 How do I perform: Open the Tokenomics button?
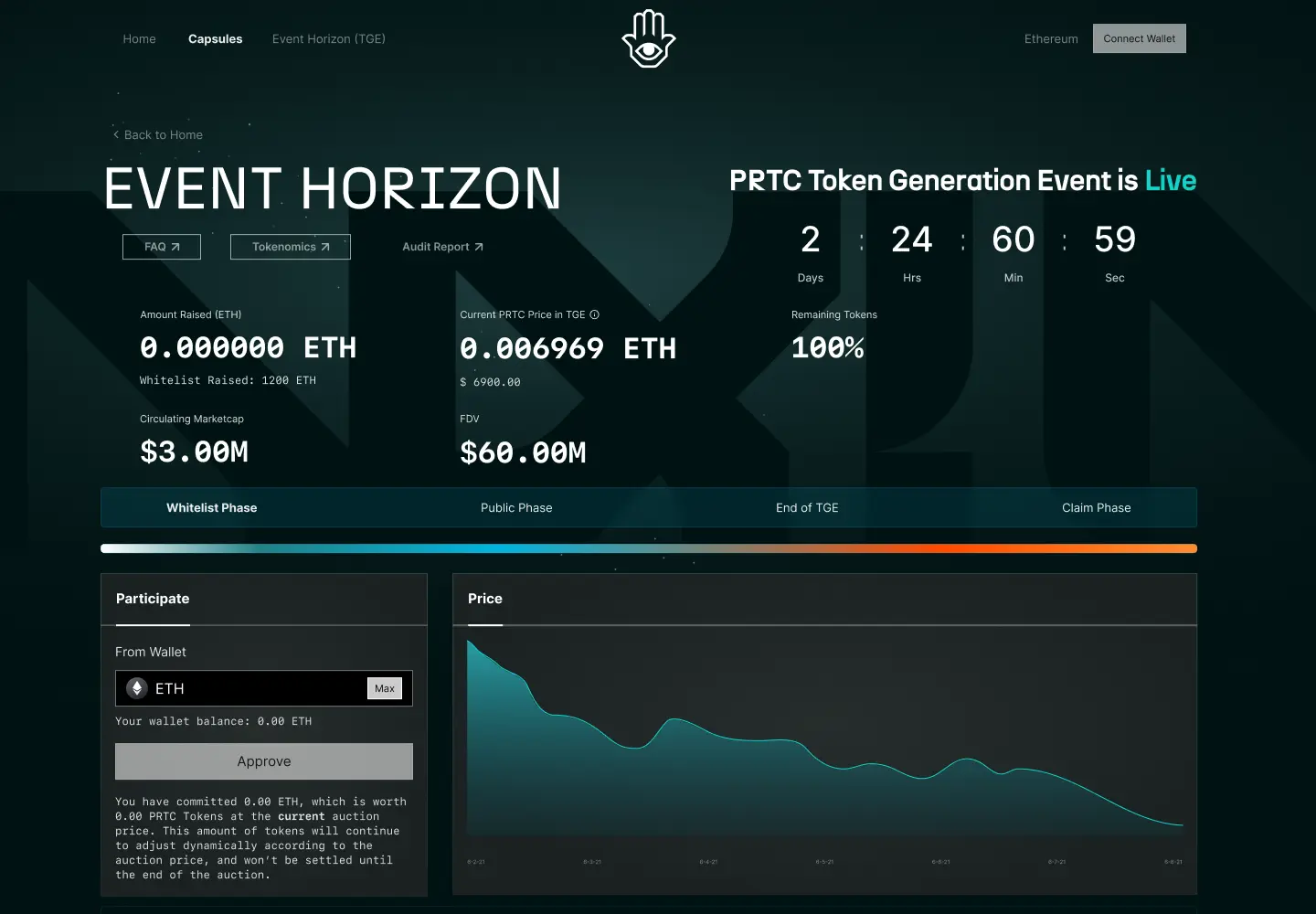point(291,247)
